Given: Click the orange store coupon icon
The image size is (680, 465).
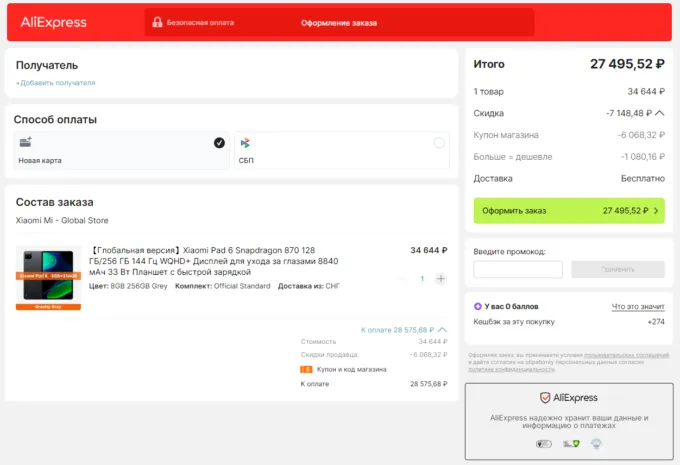Looking at the screenshot, I should pyautogui.click(x=306, y=369).
